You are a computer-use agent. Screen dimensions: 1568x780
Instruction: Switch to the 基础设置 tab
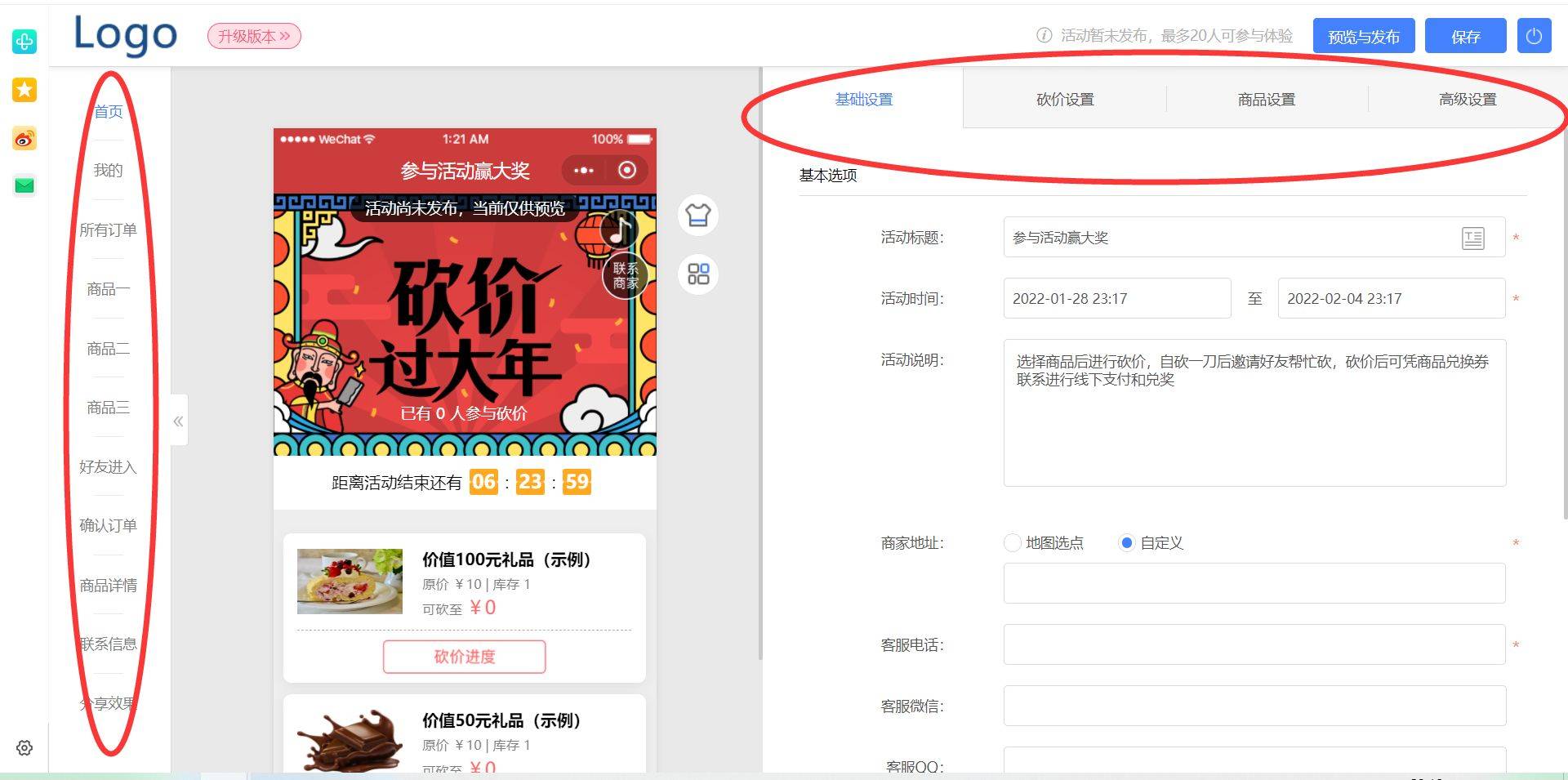pos(864,99)
